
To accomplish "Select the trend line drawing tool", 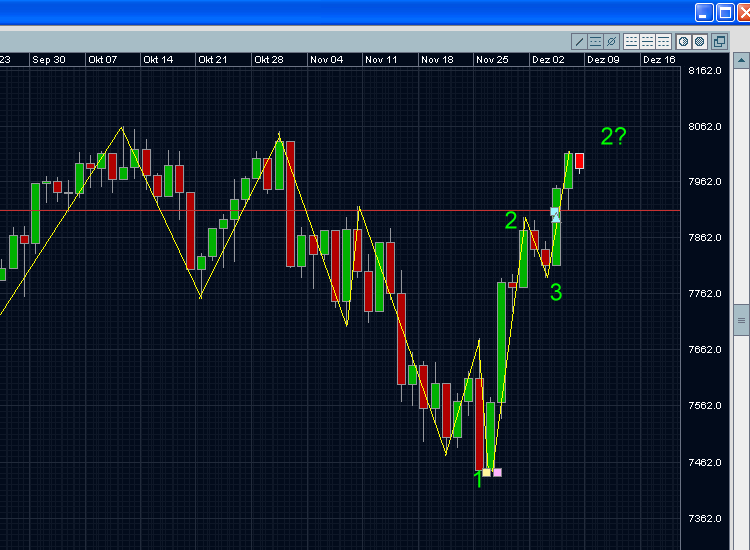I will pos(580,42).
